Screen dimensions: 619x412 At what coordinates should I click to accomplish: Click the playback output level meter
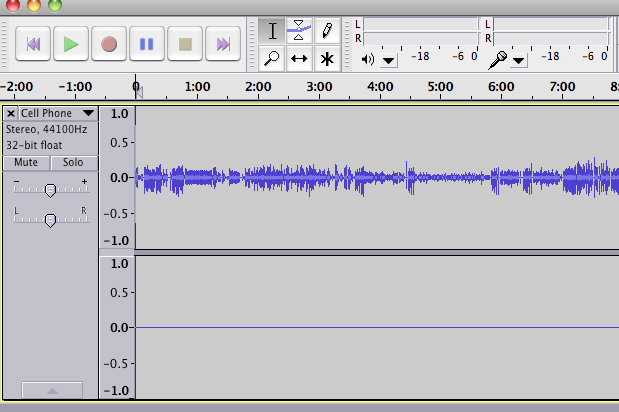click(420, 32)
